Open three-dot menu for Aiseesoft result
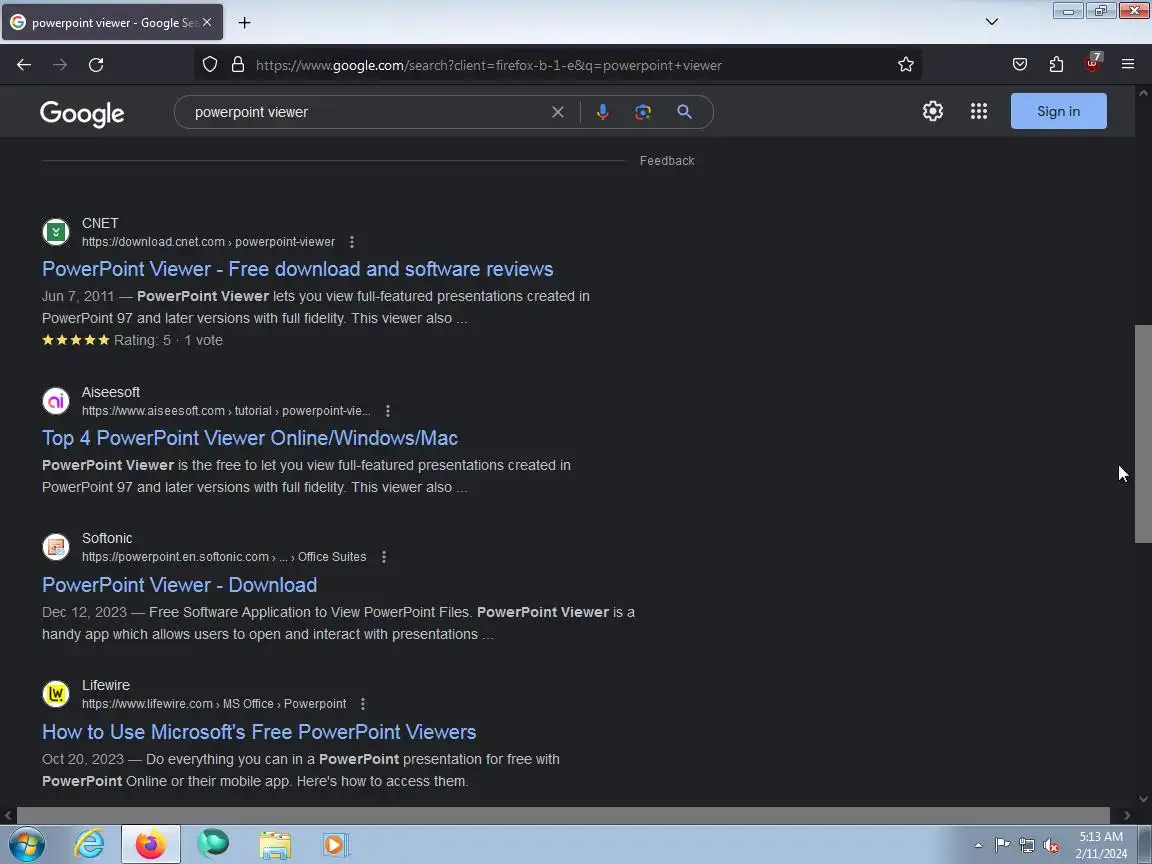The height and width of the screenshot is (864, 1152). [x=388, y=411]
